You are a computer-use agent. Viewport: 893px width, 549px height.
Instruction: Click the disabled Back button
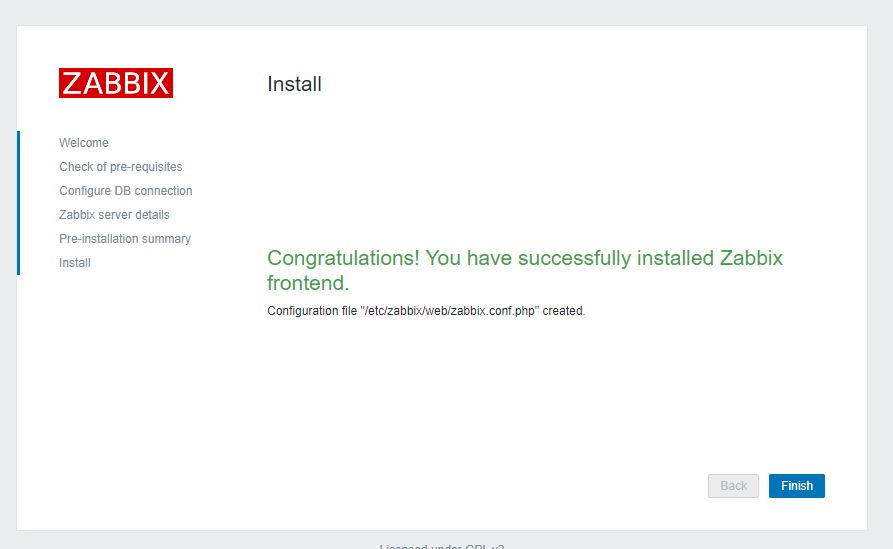pos(733,486)
